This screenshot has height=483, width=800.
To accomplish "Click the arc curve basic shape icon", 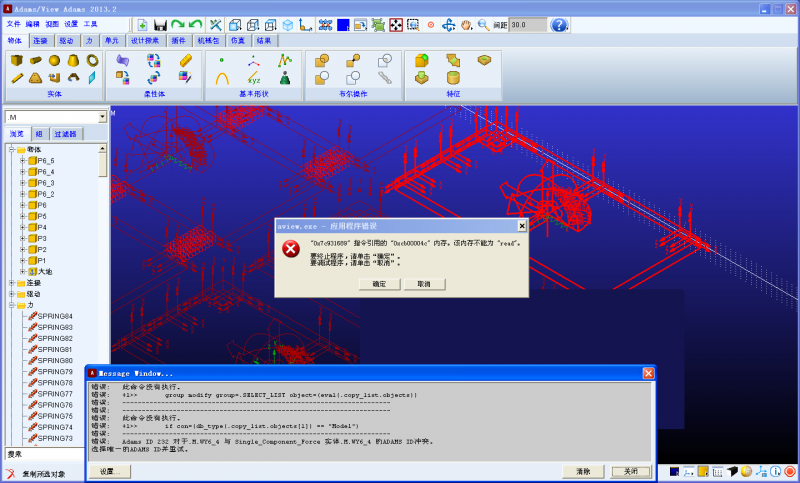I will pyautogui.click(x=222, y=78).
